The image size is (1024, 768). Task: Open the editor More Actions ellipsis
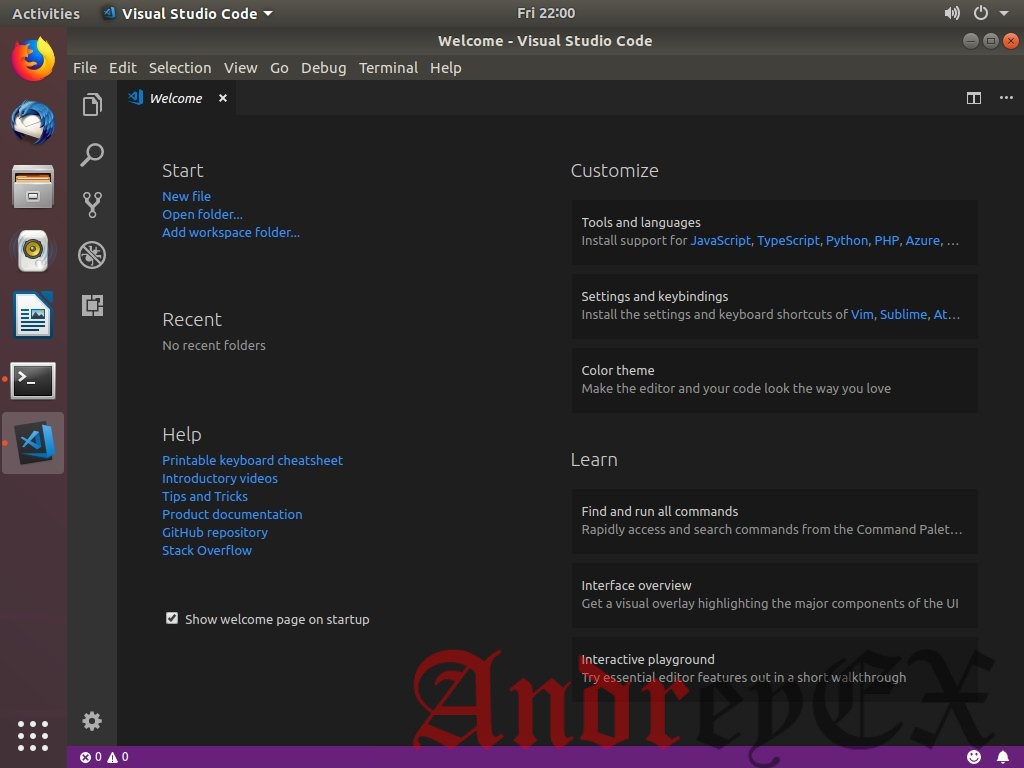pos(1006,98)
